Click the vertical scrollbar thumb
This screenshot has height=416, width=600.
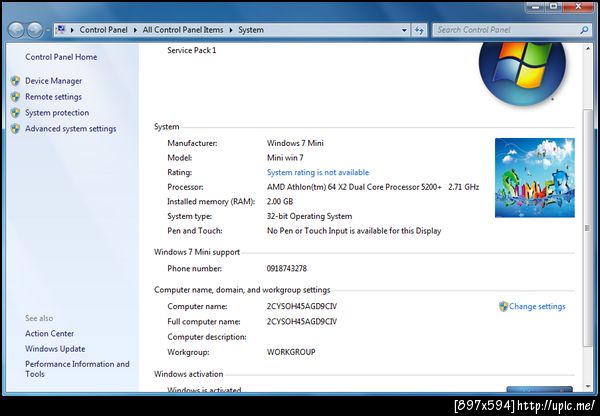pos(587,228)
